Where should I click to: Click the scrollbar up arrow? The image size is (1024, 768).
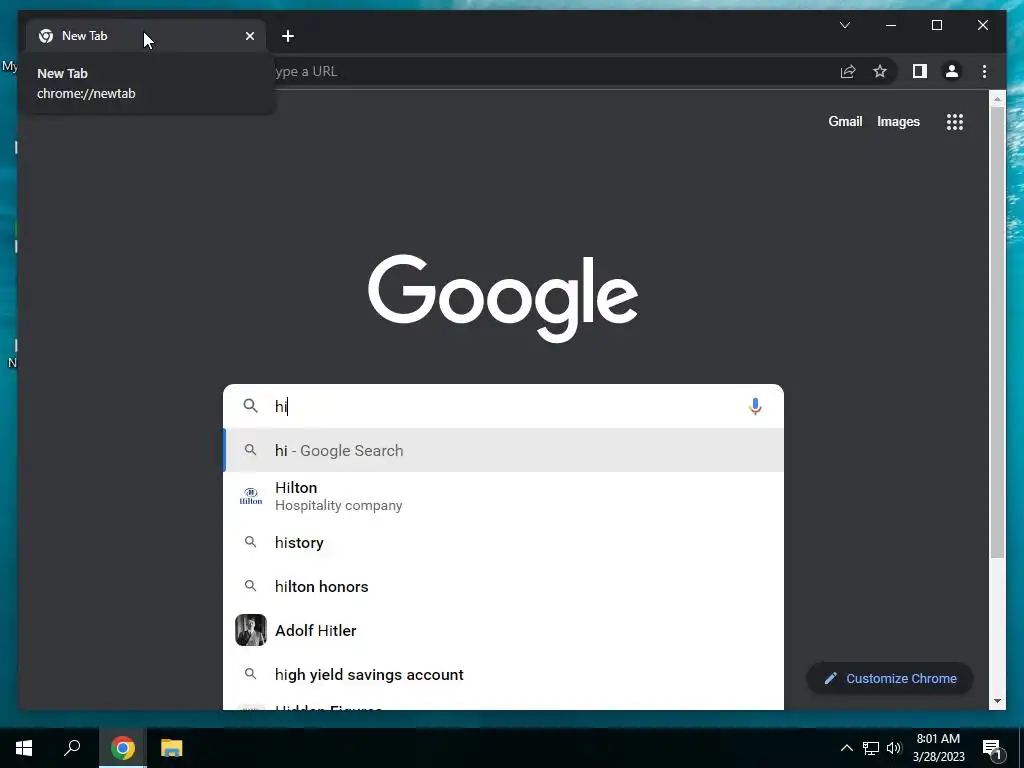pos(997,99)
